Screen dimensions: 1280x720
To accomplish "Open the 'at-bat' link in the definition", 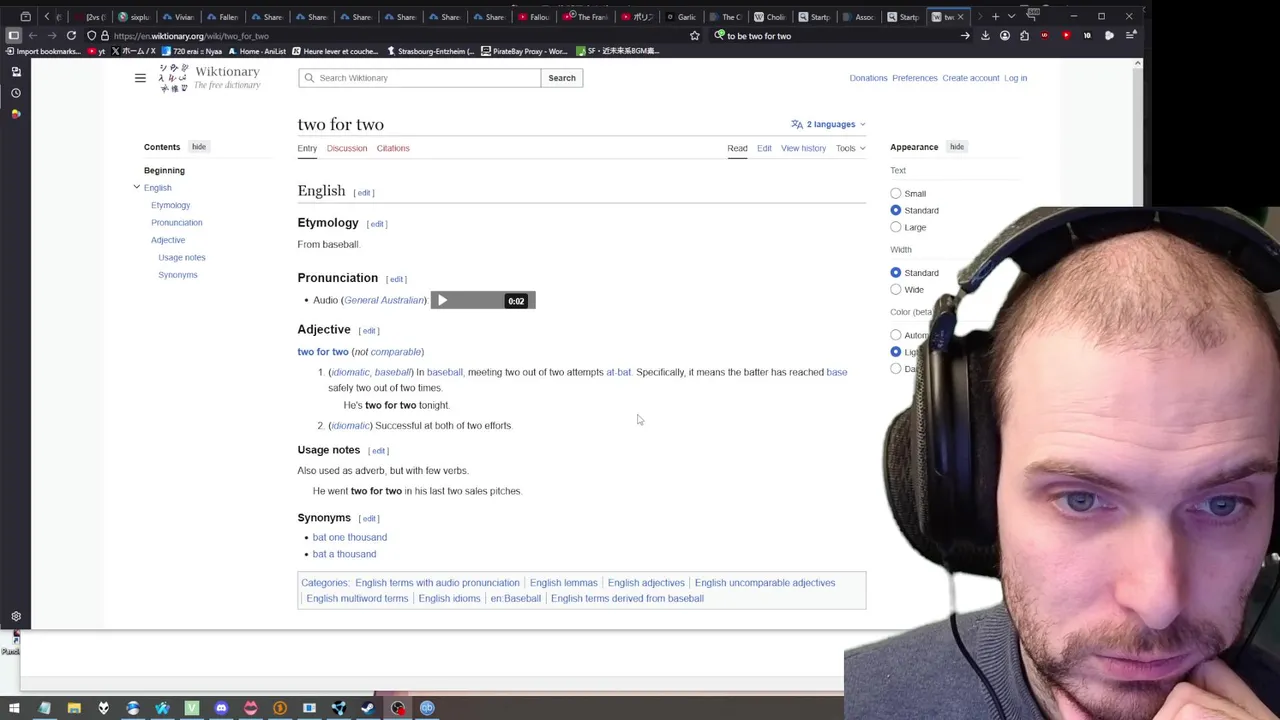I will pos(618,372).
